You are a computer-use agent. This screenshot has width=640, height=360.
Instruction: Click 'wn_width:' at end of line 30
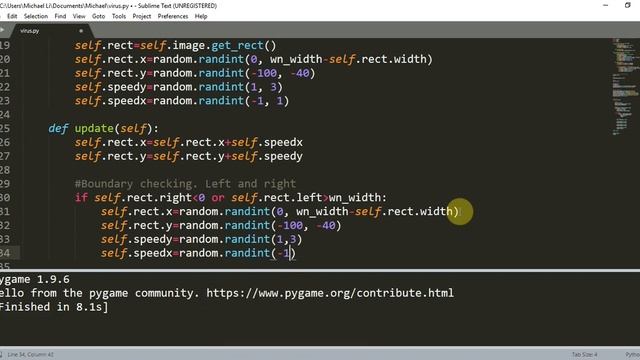click(x=358, y=198)
